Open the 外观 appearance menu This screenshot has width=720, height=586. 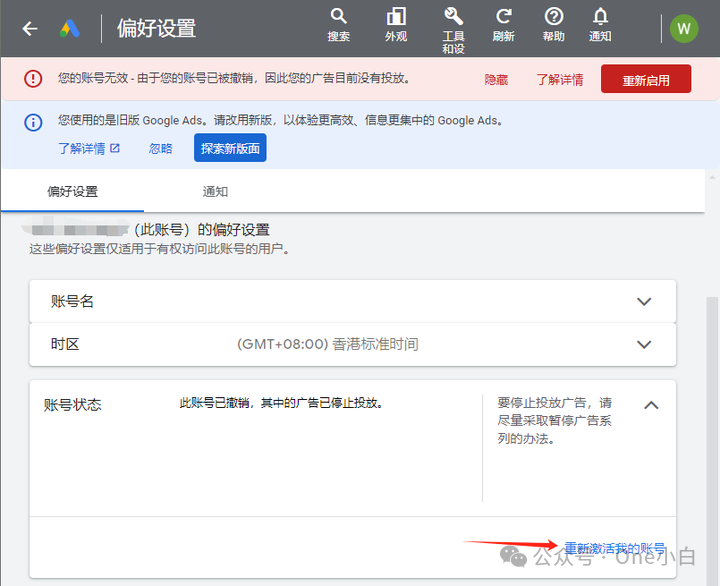396,25
